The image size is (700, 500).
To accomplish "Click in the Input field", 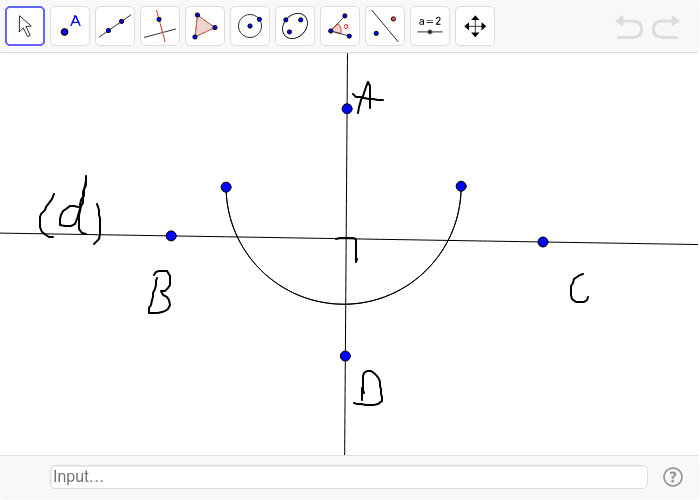I will click(349, 477).
